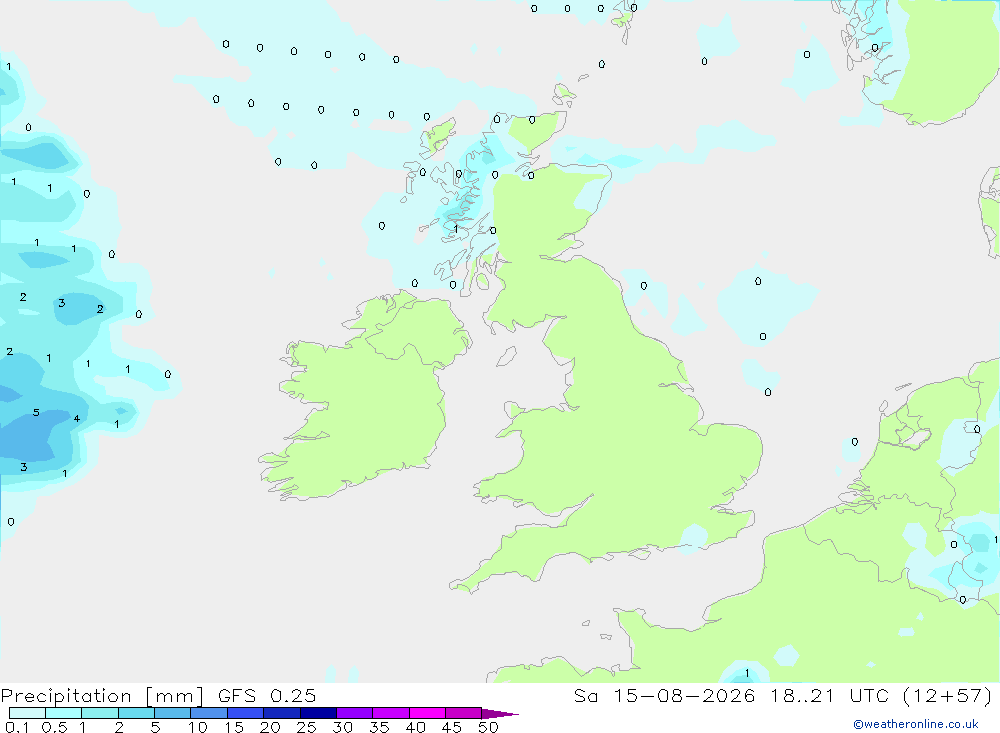Viewport: 1000px width, 733px height.
Task: Select the 20–25 mm dark blue swatch
Action: [281, 713]
